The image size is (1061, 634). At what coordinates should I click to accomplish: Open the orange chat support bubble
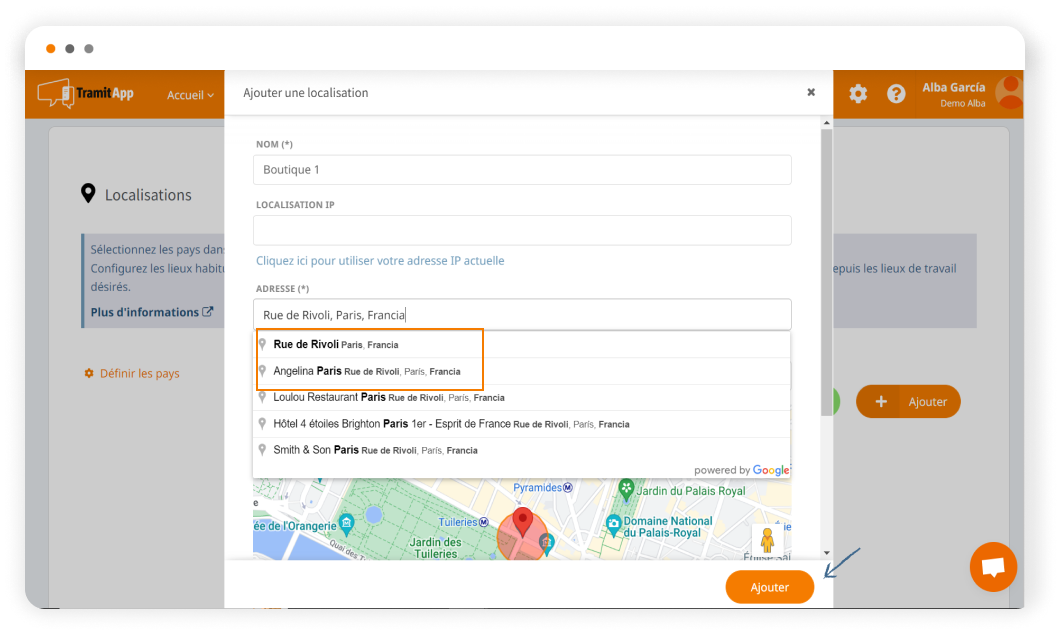point(993,567)
